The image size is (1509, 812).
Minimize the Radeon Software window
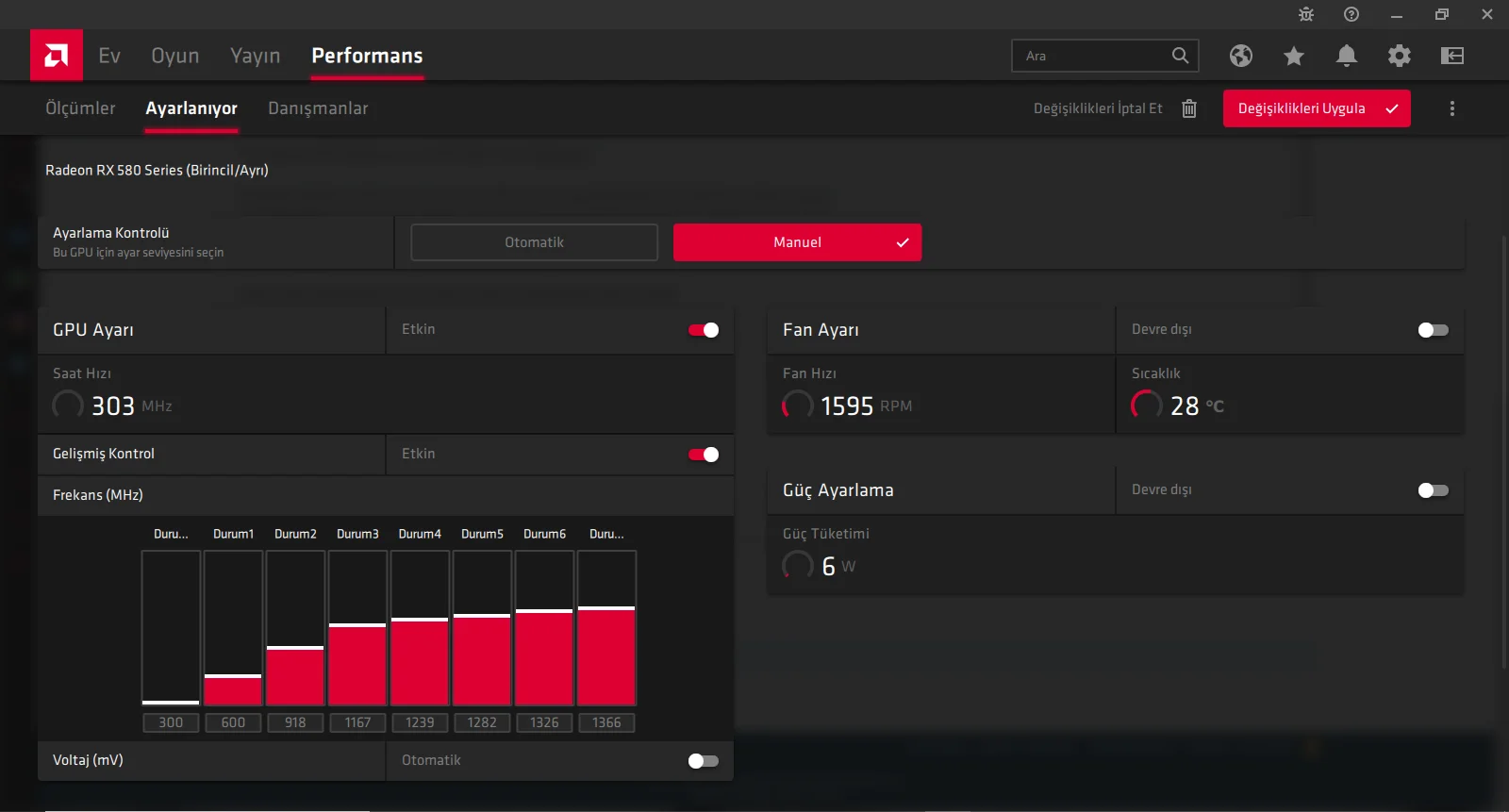pos(1397,15)
